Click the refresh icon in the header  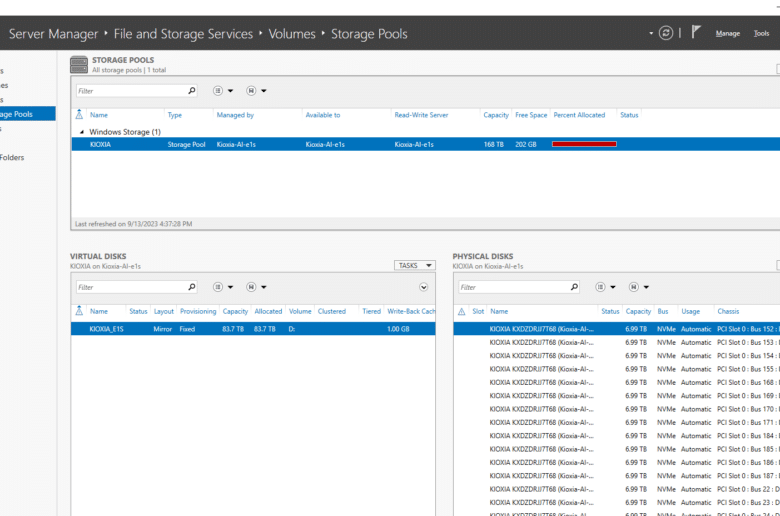pyautogui.click(x=666, y=33)
